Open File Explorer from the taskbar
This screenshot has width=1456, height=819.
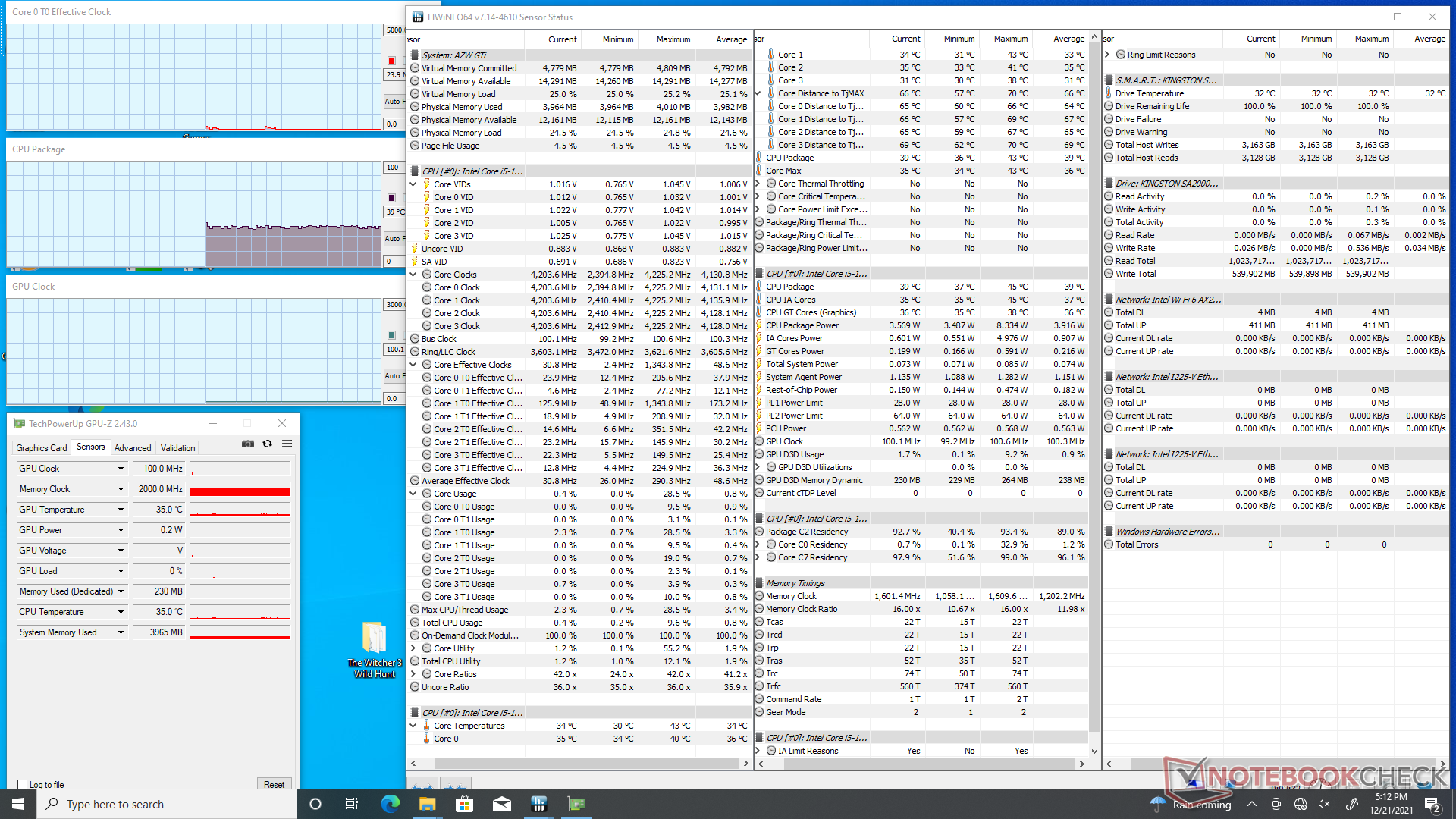tap(427, 804)
